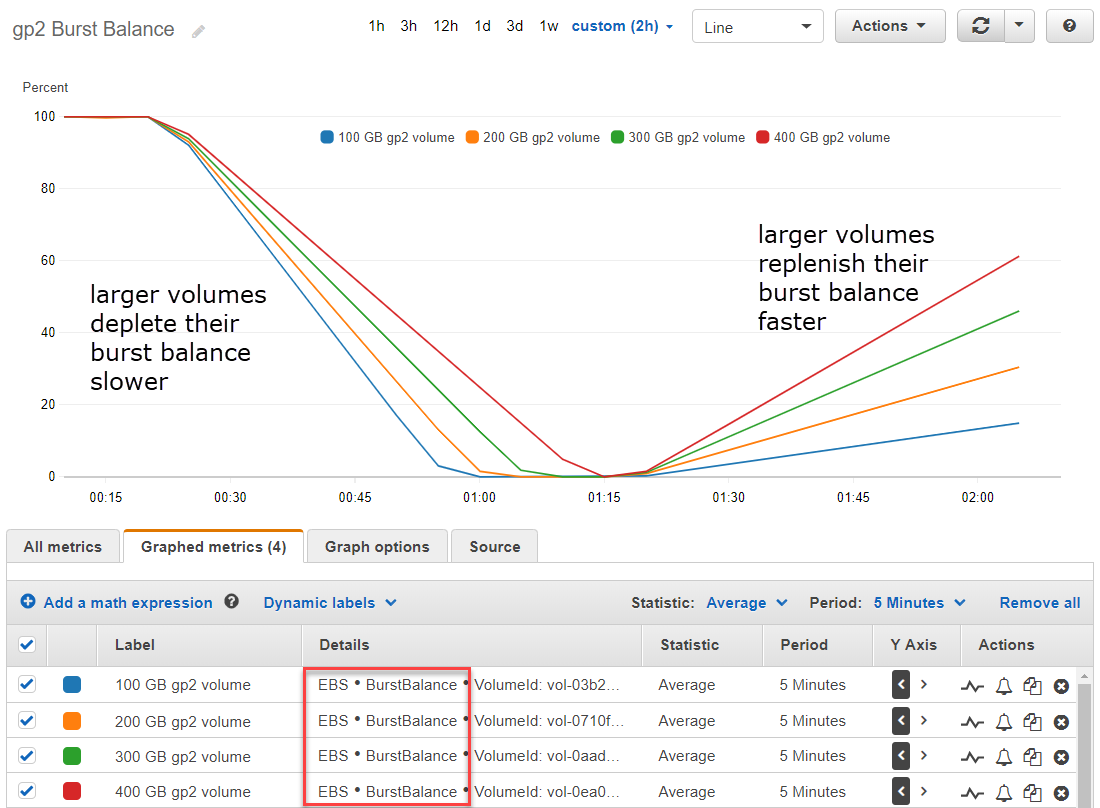Select the 3d time range
Viewport: 1100px width, 808px height.
coord(515,26)
